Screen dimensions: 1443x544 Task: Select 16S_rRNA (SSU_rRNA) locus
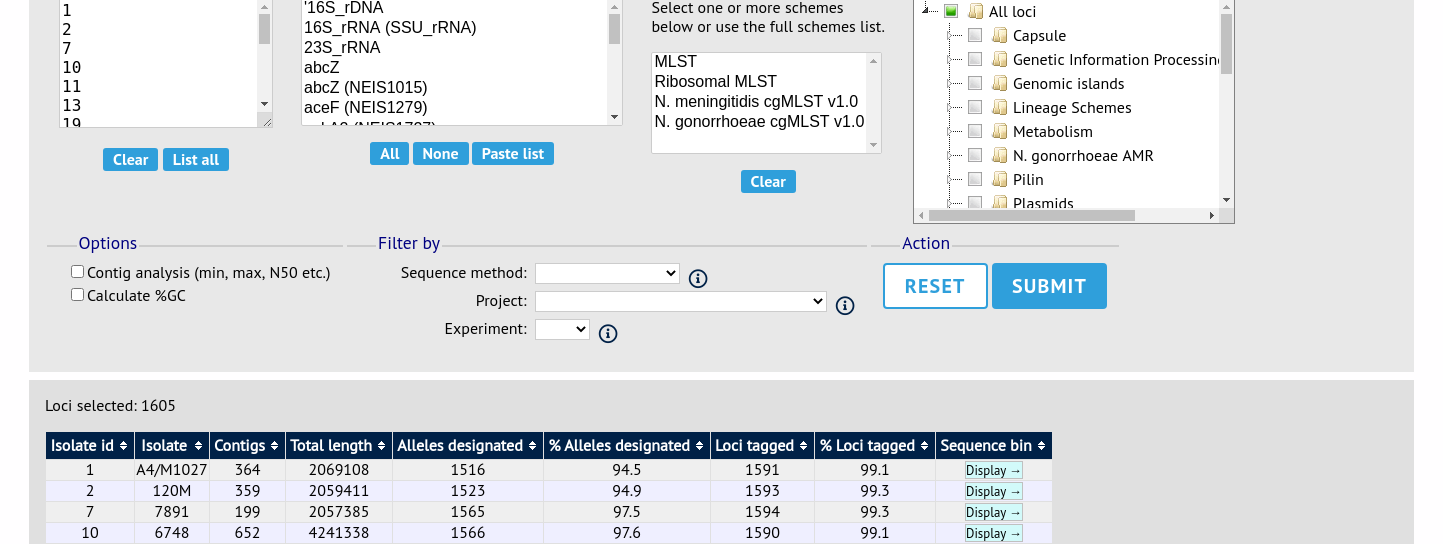[454, 28]
